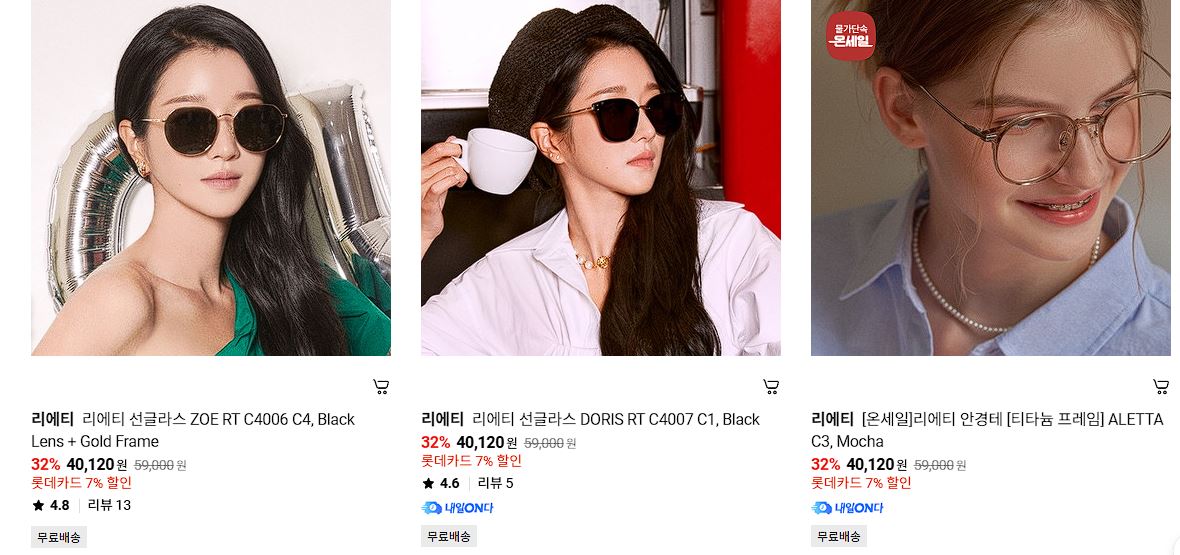The width and height of the screenshot is (1180, 555).
Task: Open ZOE RT C4006 C4 Black Lens title link
Action: pyautogui.click(x=193, y=430)
